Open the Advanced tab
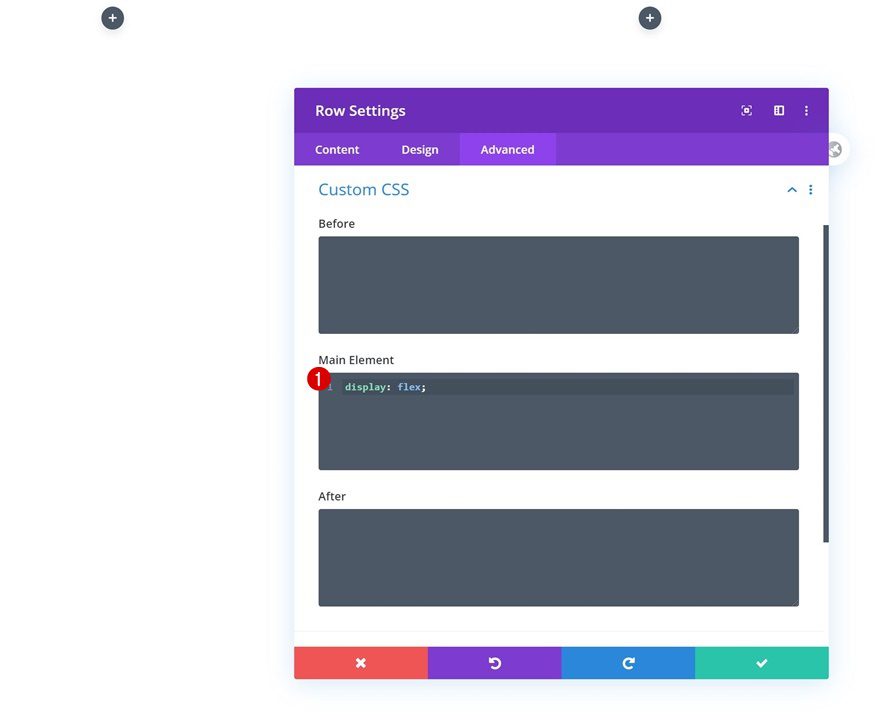This screenshot has width=880, height=720. (x=506, y=149)
